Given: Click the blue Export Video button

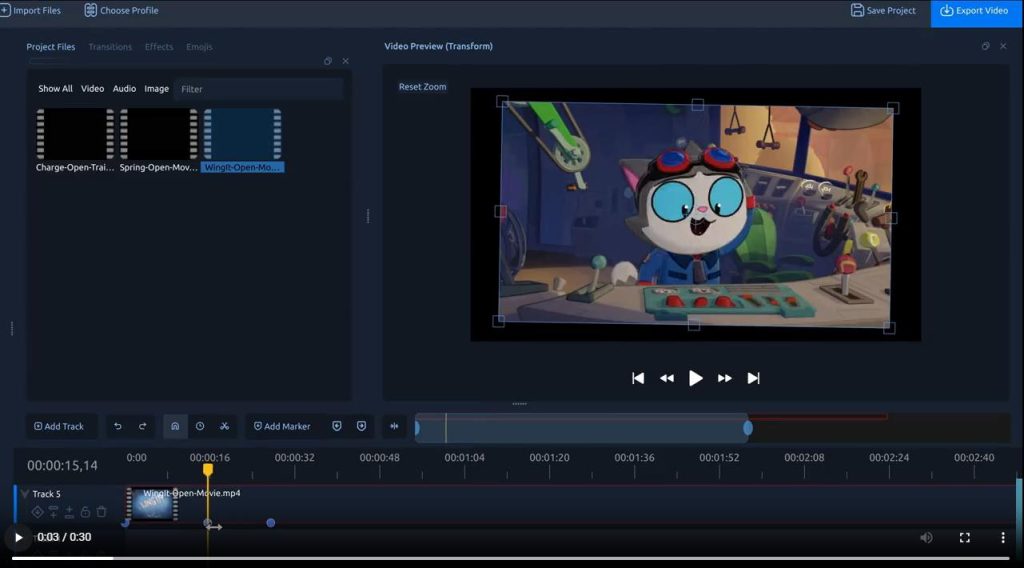Looking at the screenshot, I should point(974,11).
